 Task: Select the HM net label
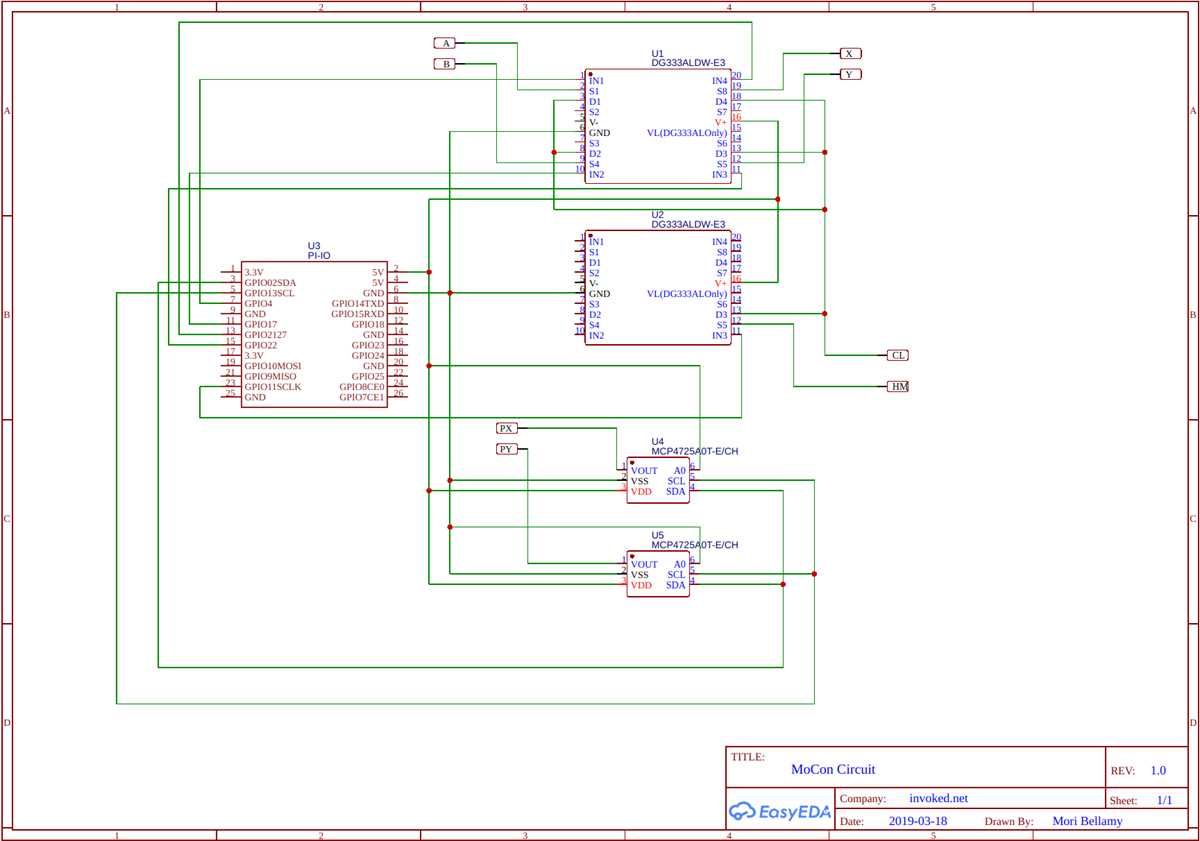pyautogui.click(x=898, y=386)
